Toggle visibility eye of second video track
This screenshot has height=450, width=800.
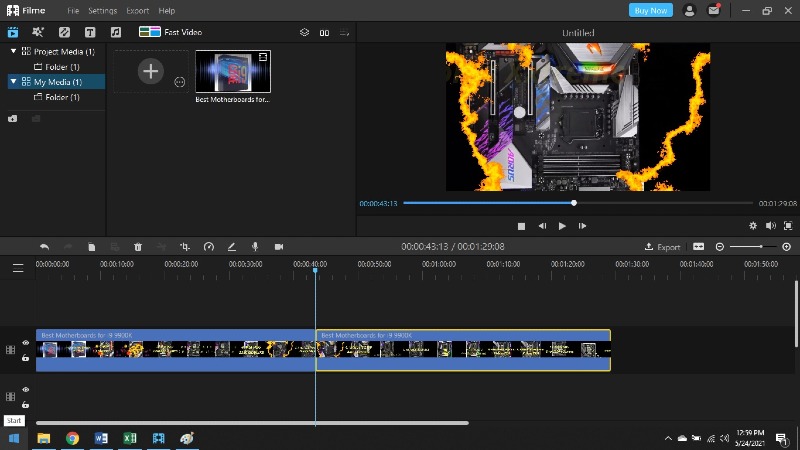point(26,390)
